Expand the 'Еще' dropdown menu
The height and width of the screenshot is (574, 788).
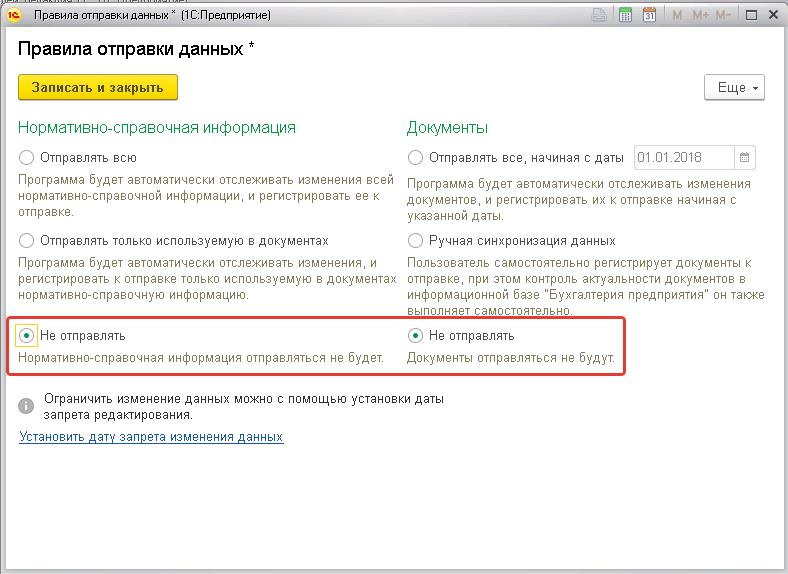(x=734, y=88)
